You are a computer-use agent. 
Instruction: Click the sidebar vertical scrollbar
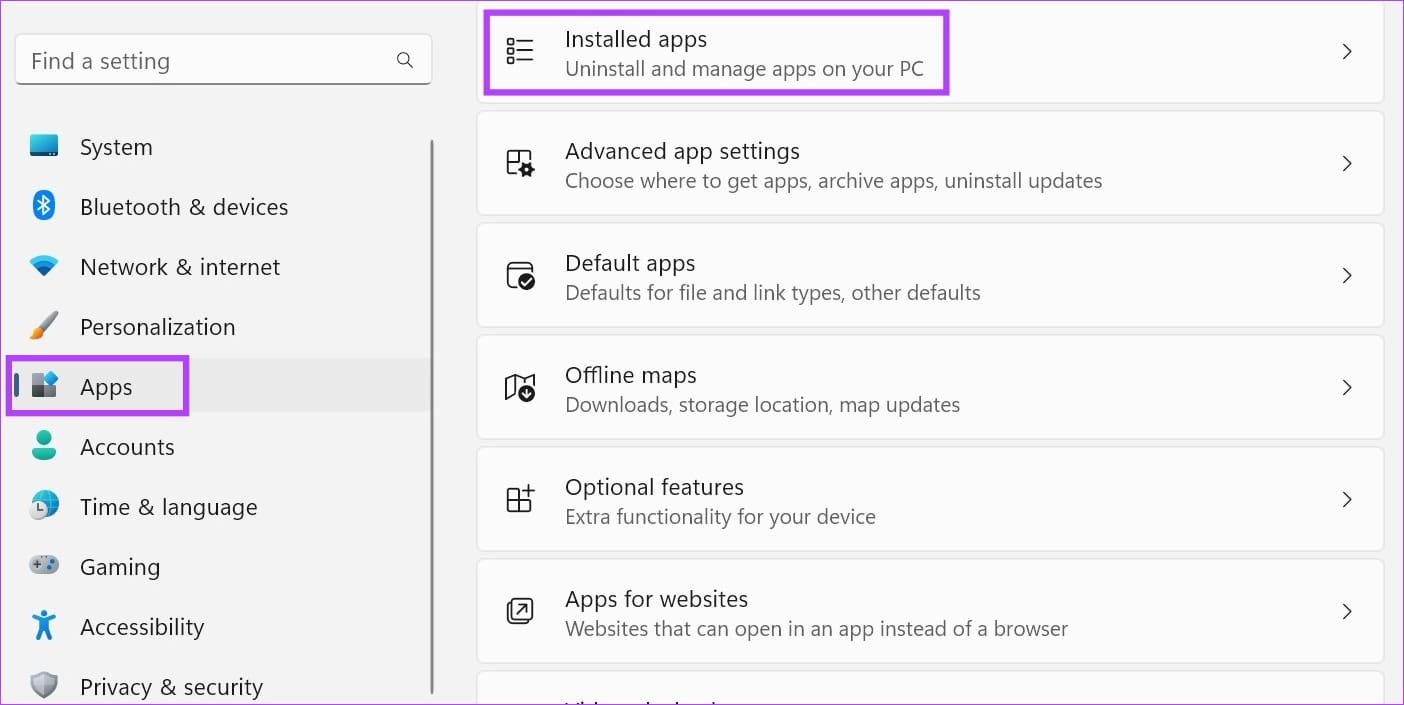(x=432, y=416)
